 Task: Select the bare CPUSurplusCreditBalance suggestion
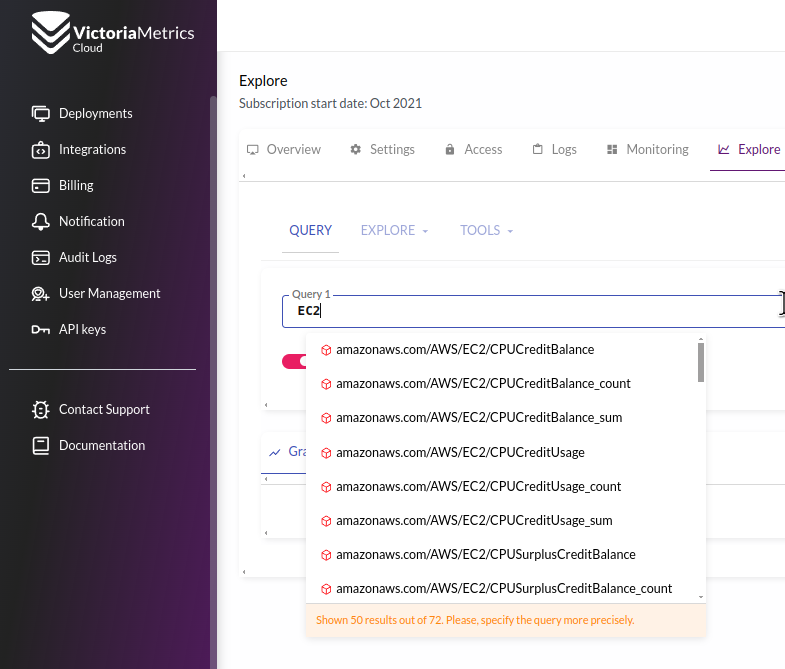point(502,555)
